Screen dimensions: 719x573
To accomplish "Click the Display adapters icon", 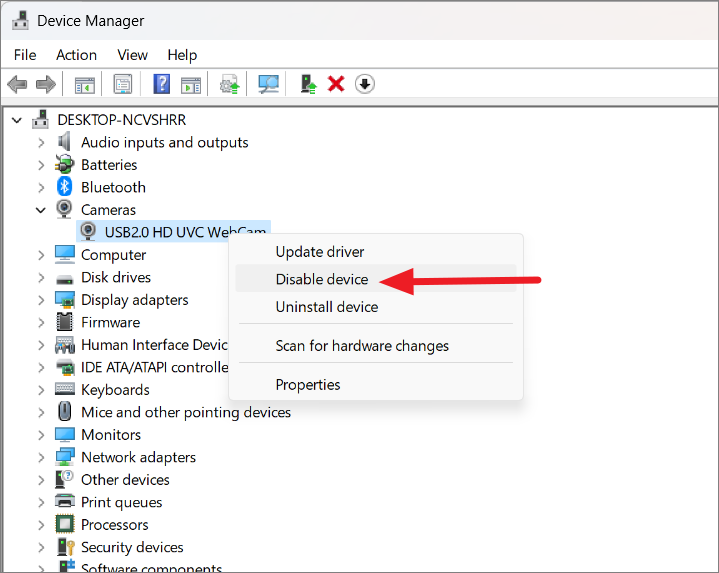I will coord(65,299).
